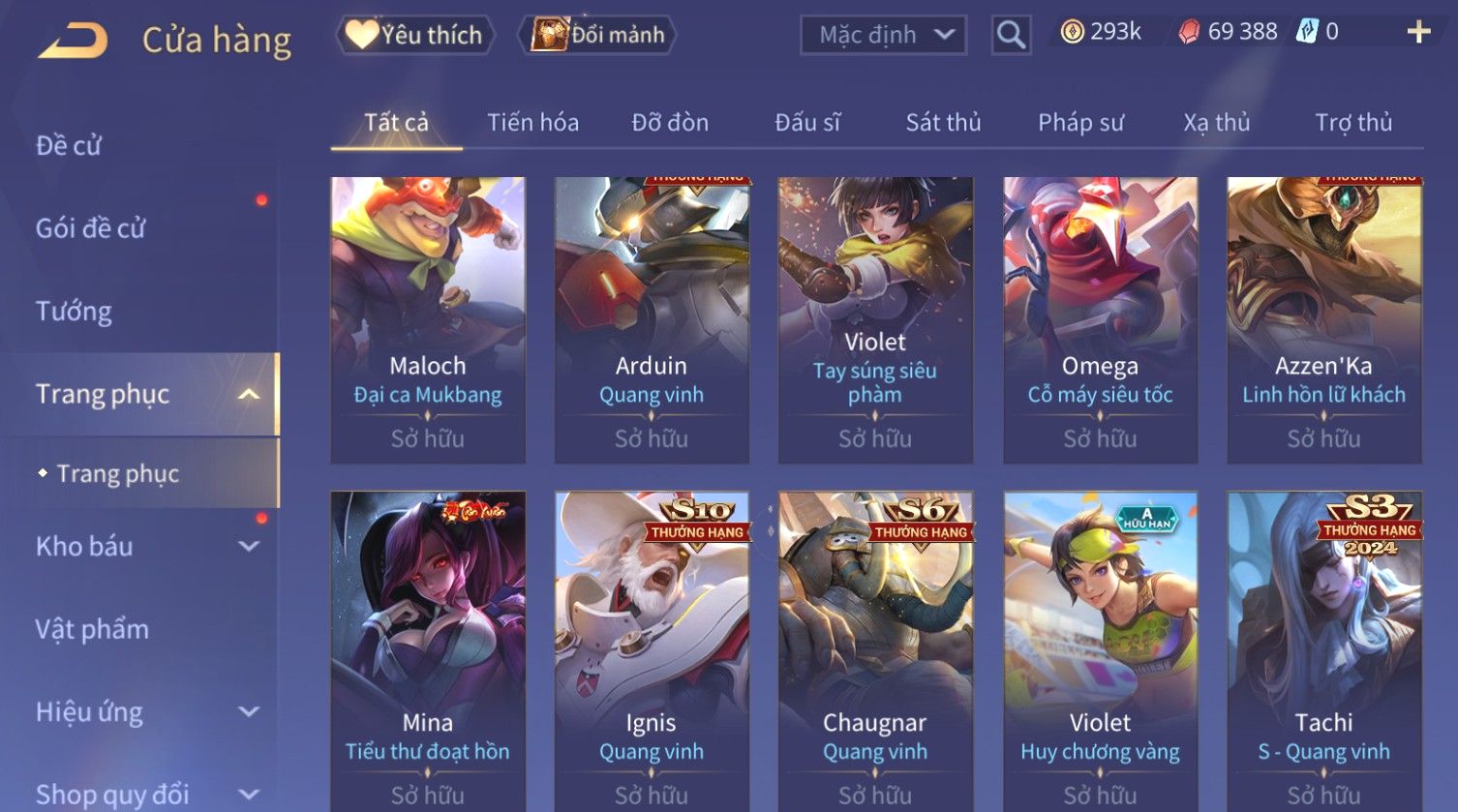Switch to the Tiến hóa tab
The image size is (1458, 812).
point(532,123)
